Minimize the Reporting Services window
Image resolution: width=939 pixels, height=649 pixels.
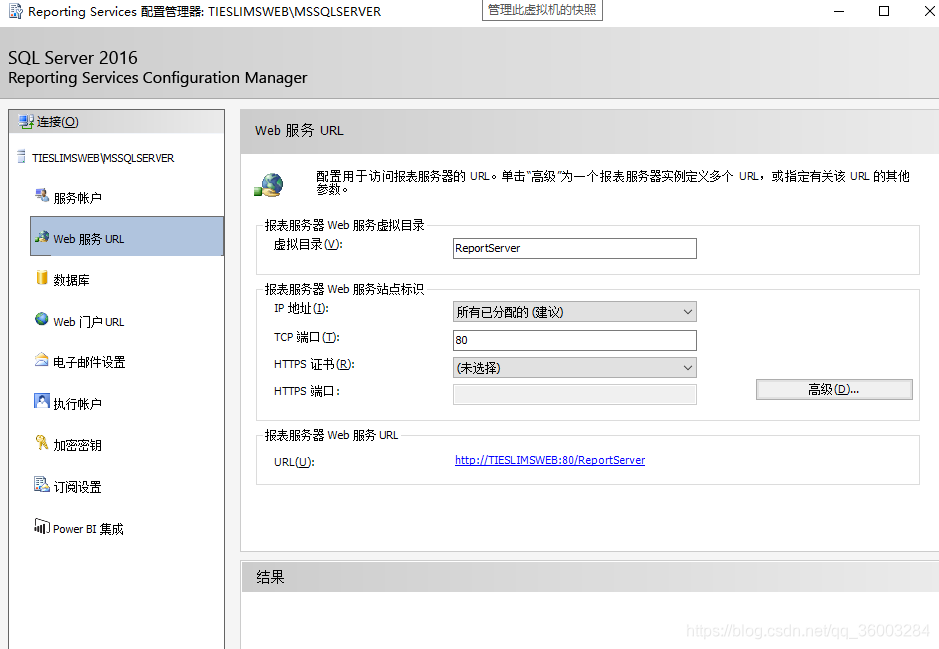pos(839,11)
